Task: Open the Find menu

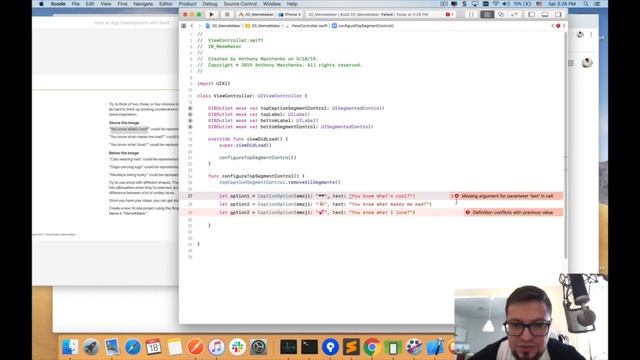Action: coord(122,4)
